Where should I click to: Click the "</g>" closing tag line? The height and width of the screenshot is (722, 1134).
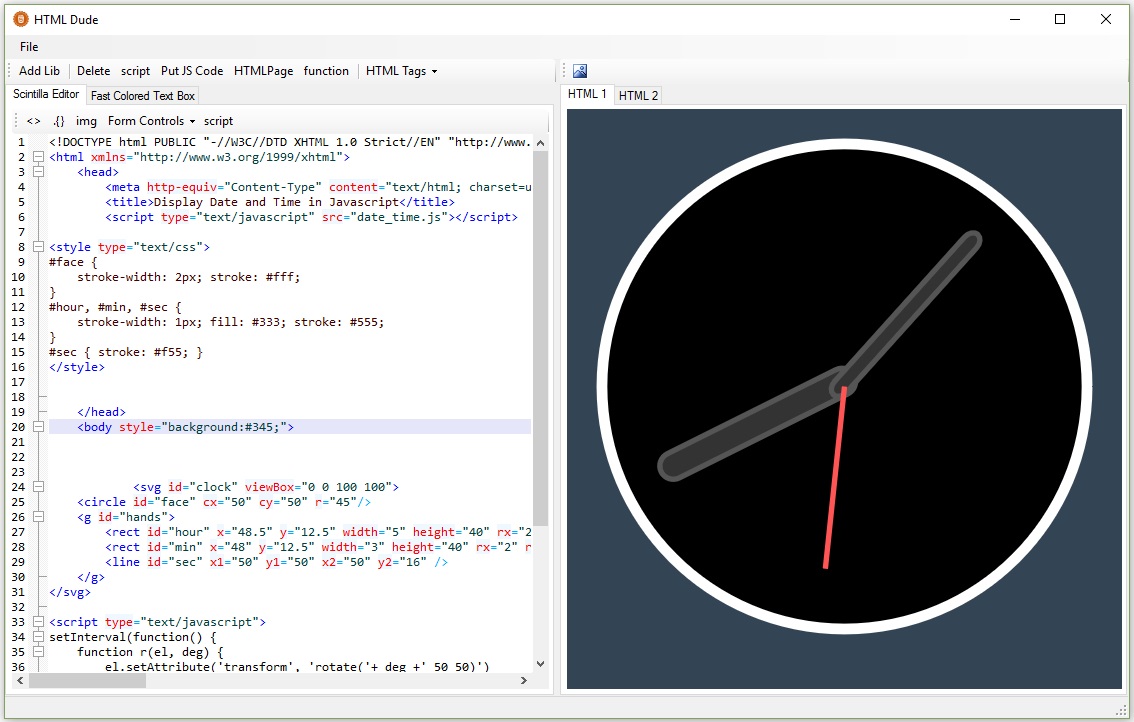pyautogui.click(x=90, y=577)
